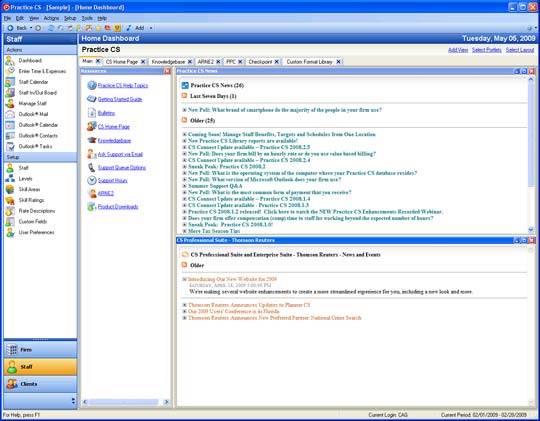Switch to ARNE2 tab
This screenshot has width=540, height=421.
206,62
